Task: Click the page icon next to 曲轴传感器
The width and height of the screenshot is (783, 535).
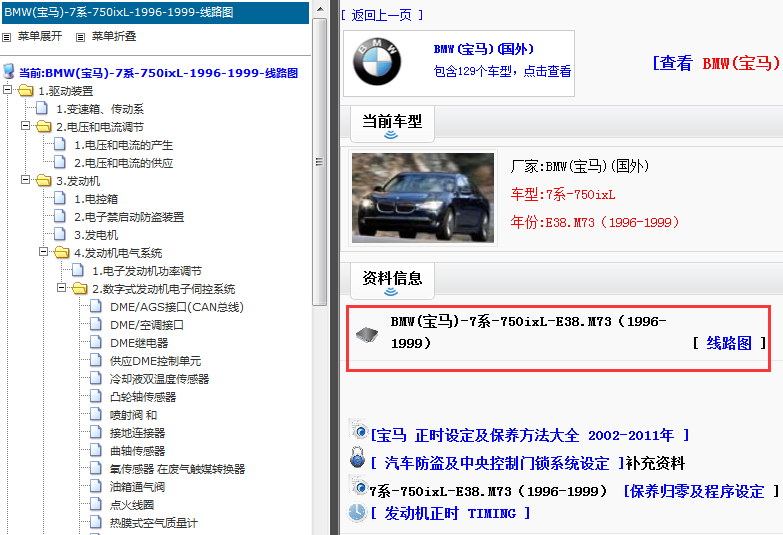Action: 96,450
